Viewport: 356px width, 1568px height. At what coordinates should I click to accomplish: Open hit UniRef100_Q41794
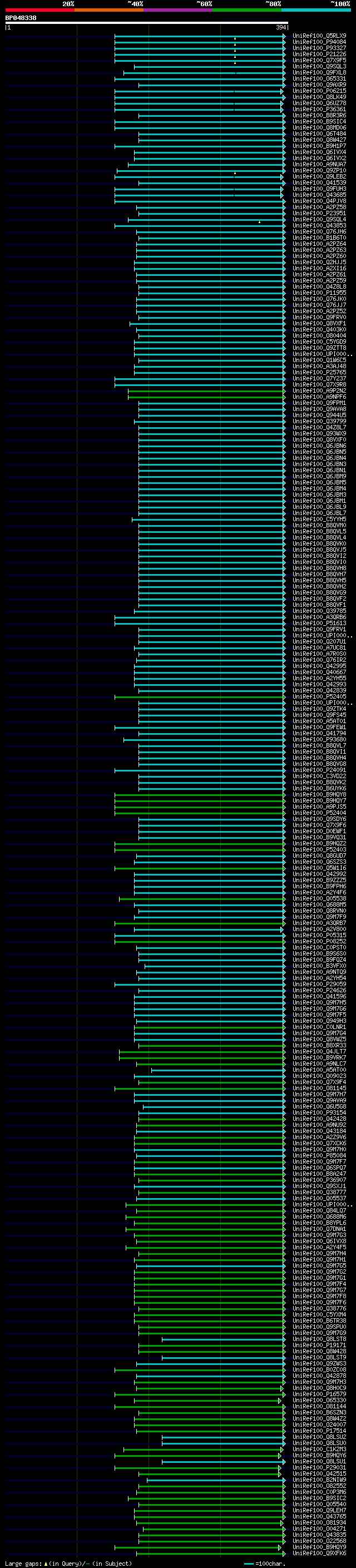coord(319,734)
